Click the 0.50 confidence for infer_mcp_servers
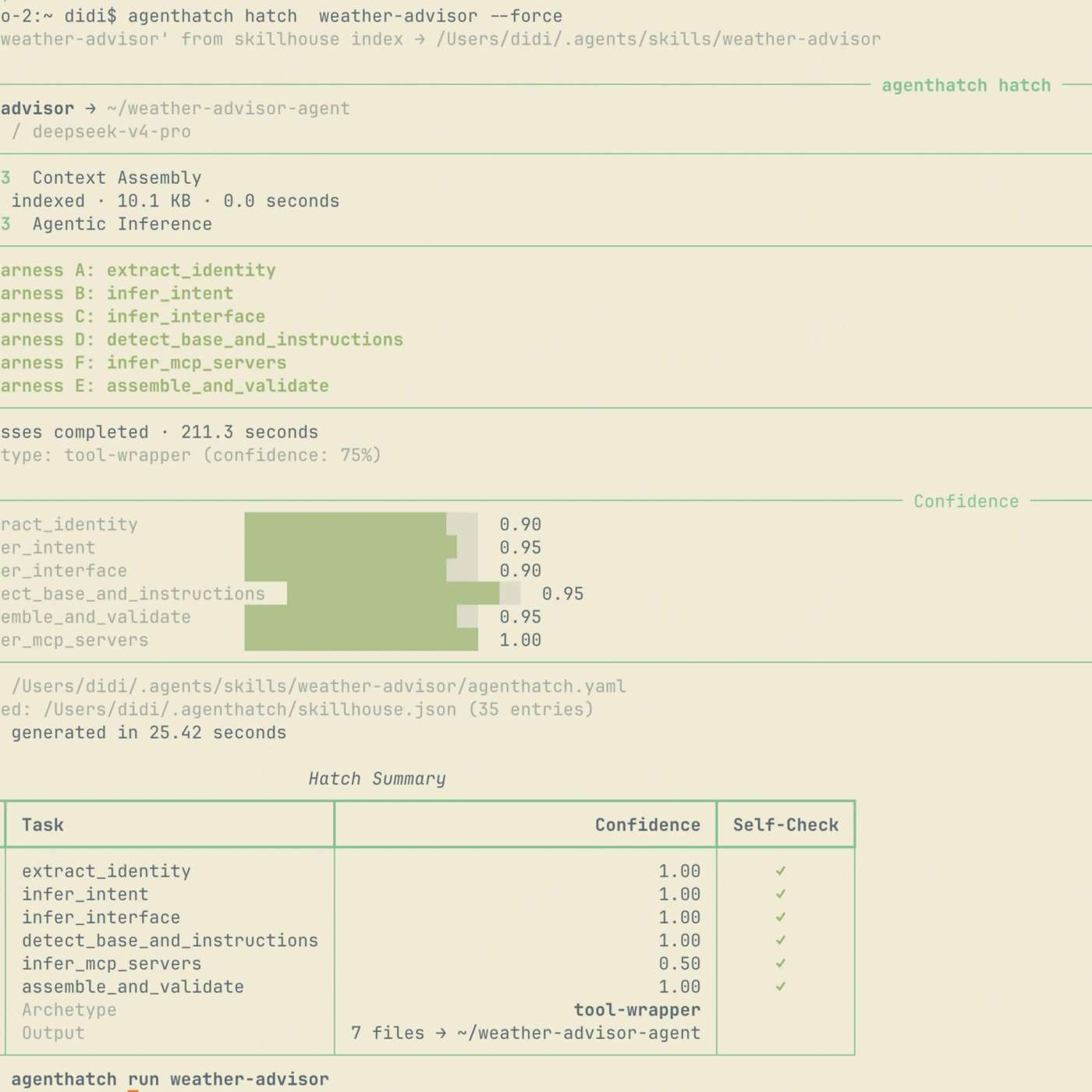 [x=679, y=964]
